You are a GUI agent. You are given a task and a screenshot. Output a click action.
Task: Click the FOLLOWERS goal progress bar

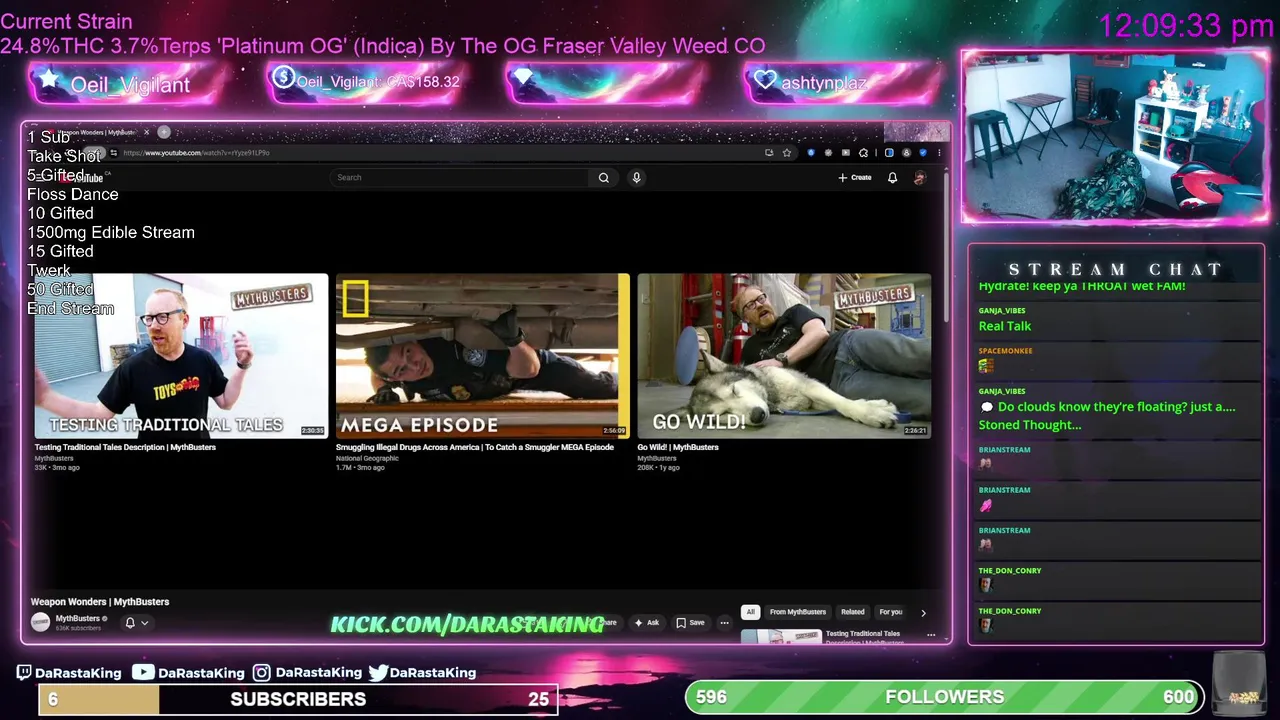pyautogui.click(x=944, y=697)
